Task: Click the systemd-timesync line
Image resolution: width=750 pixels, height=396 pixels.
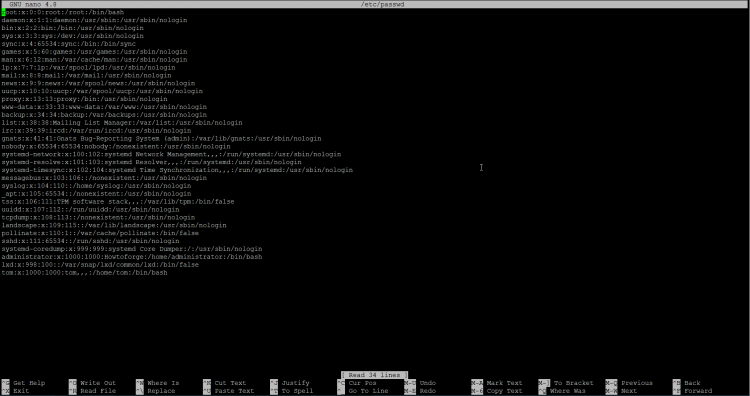Action: [x=177, y=170]
